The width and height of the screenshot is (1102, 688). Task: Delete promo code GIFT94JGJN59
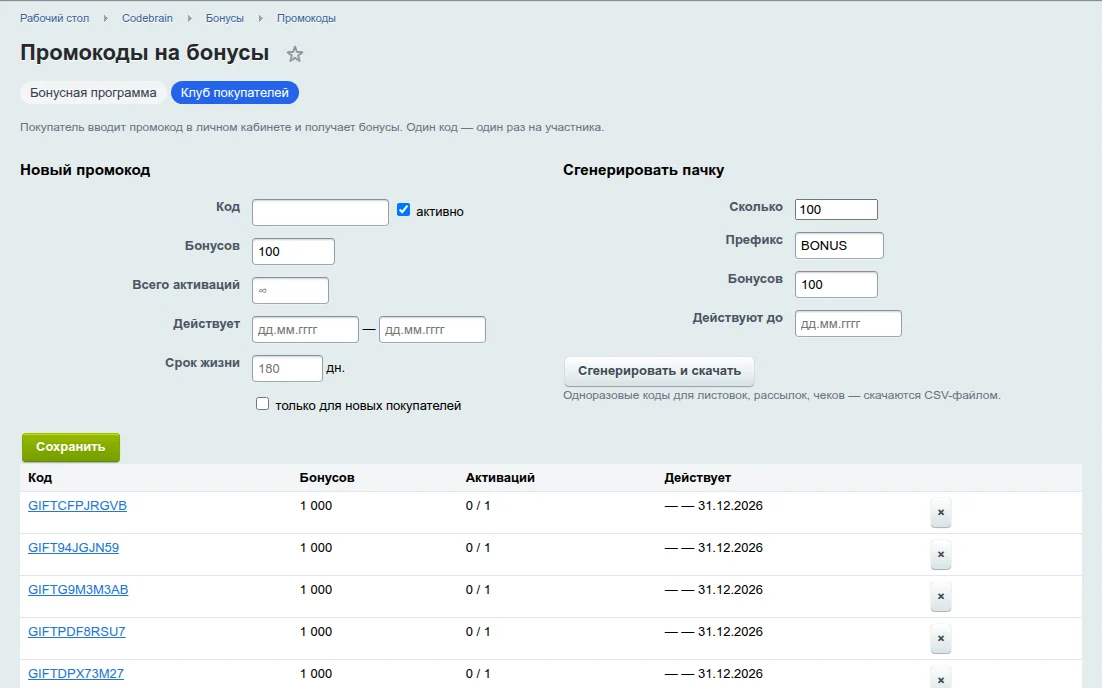tap(940, 554)
